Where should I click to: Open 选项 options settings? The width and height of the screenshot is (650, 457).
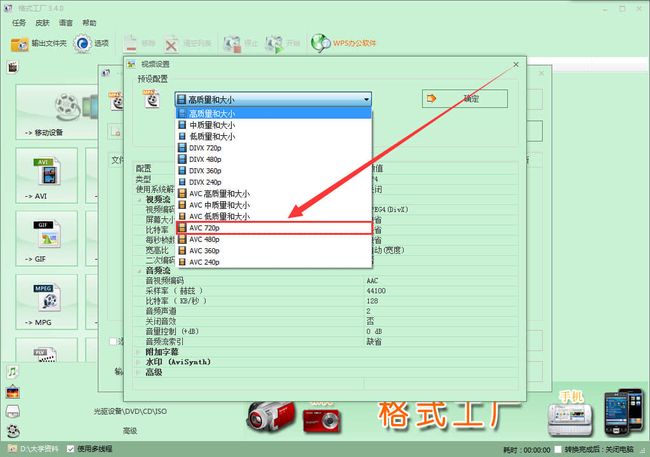(x=91, y=44)
